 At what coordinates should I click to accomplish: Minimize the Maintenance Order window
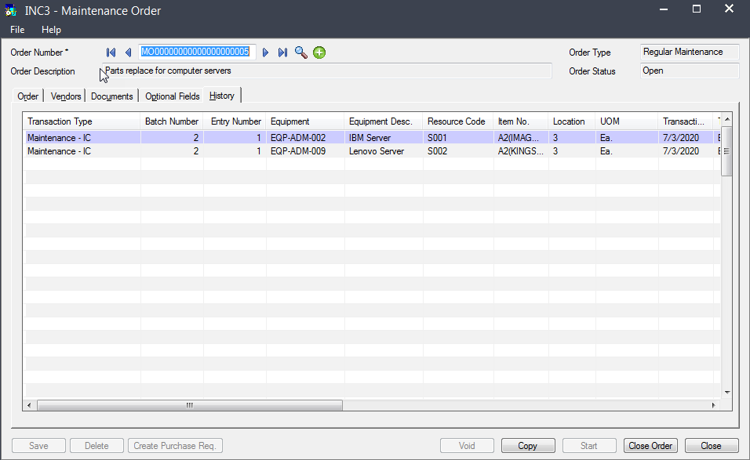663,10
